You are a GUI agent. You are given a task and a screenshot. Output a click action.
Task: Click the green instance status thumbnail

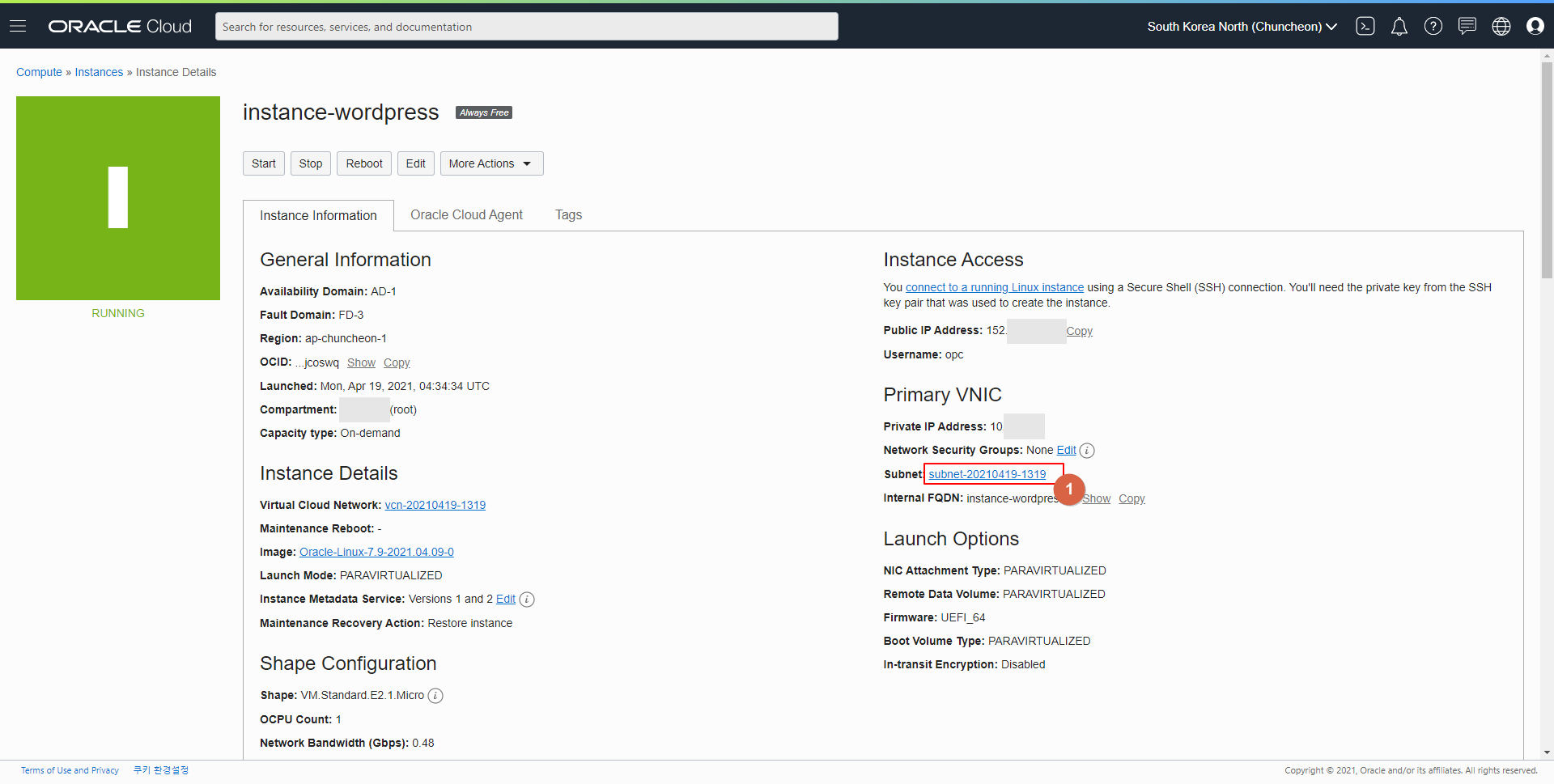(118, 198)
